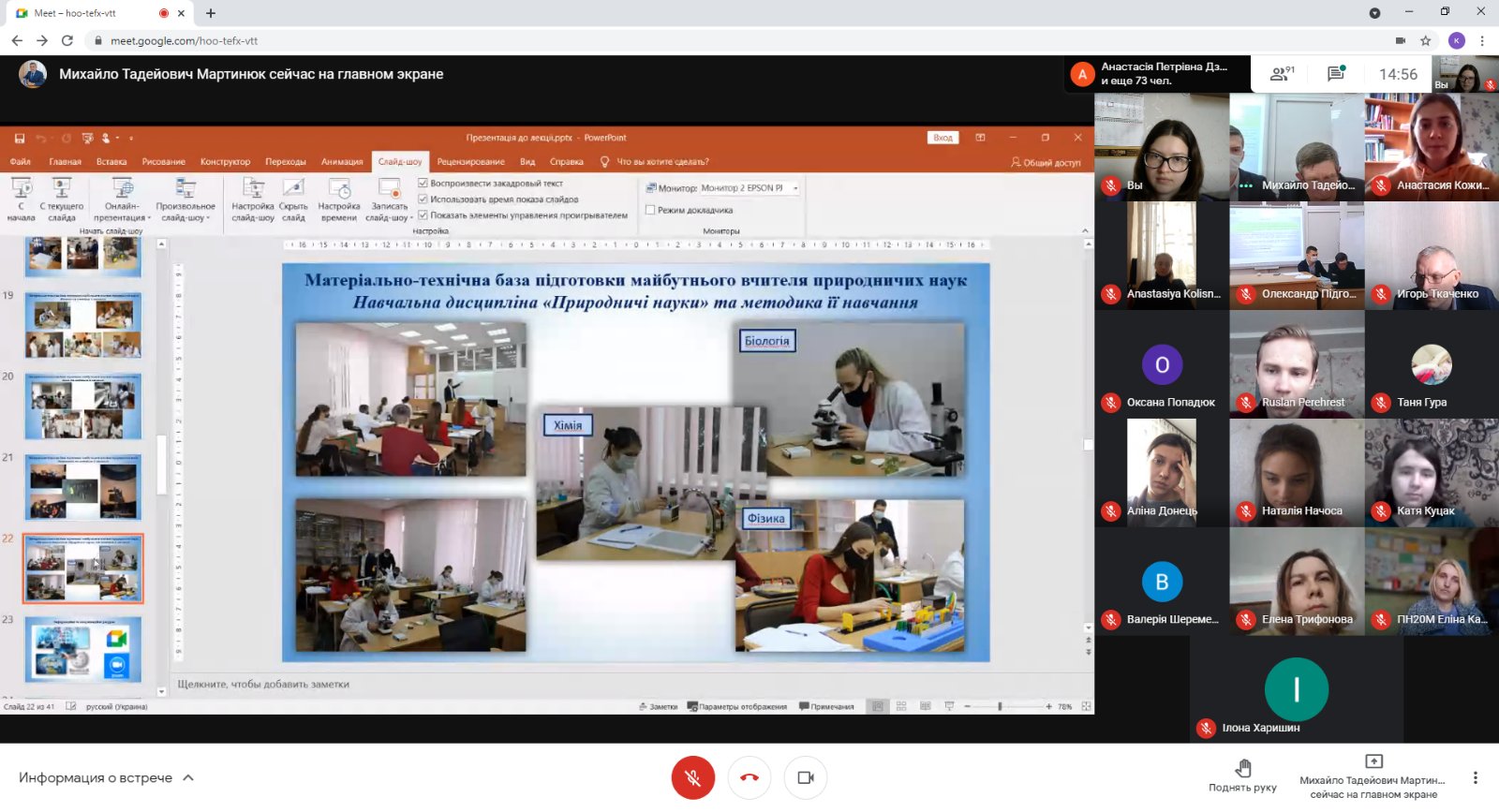Switch to the Animation ribbon tab

pos(342,162)
